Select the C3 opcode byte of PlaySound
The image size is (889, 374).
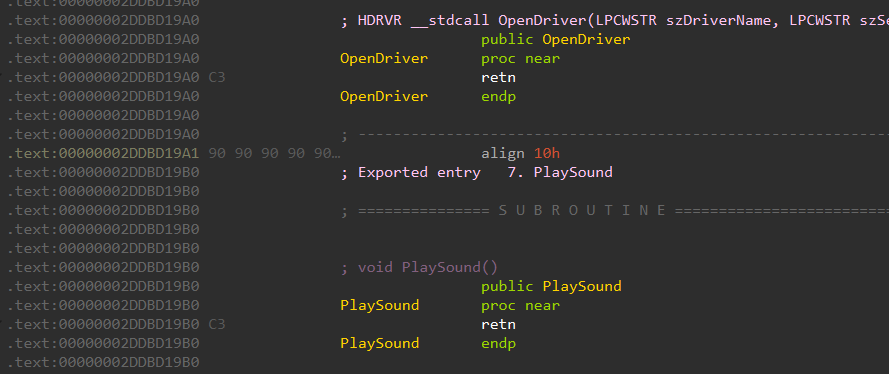217,325
